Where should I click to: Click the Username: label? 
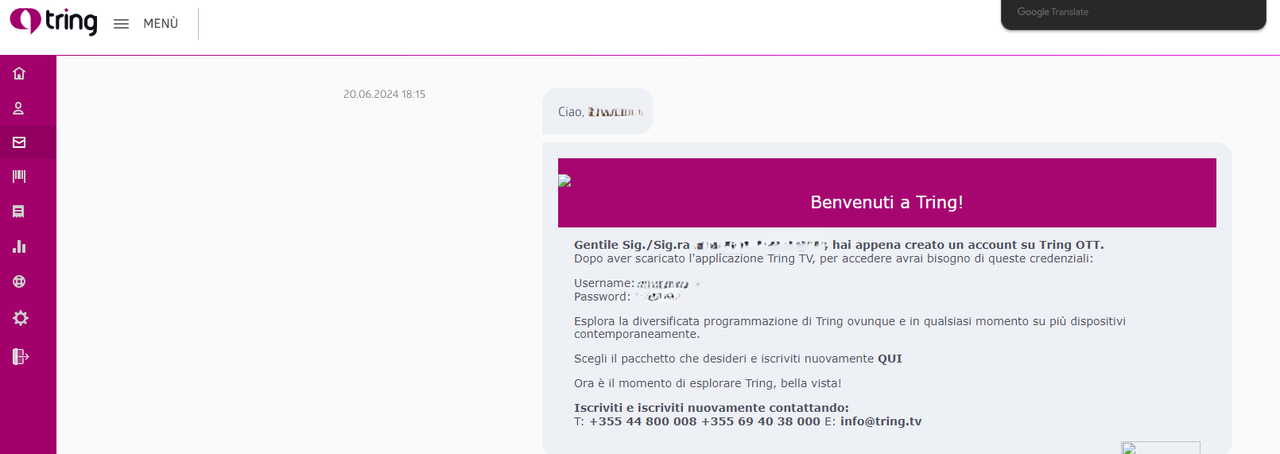click(x=604, y=284)
